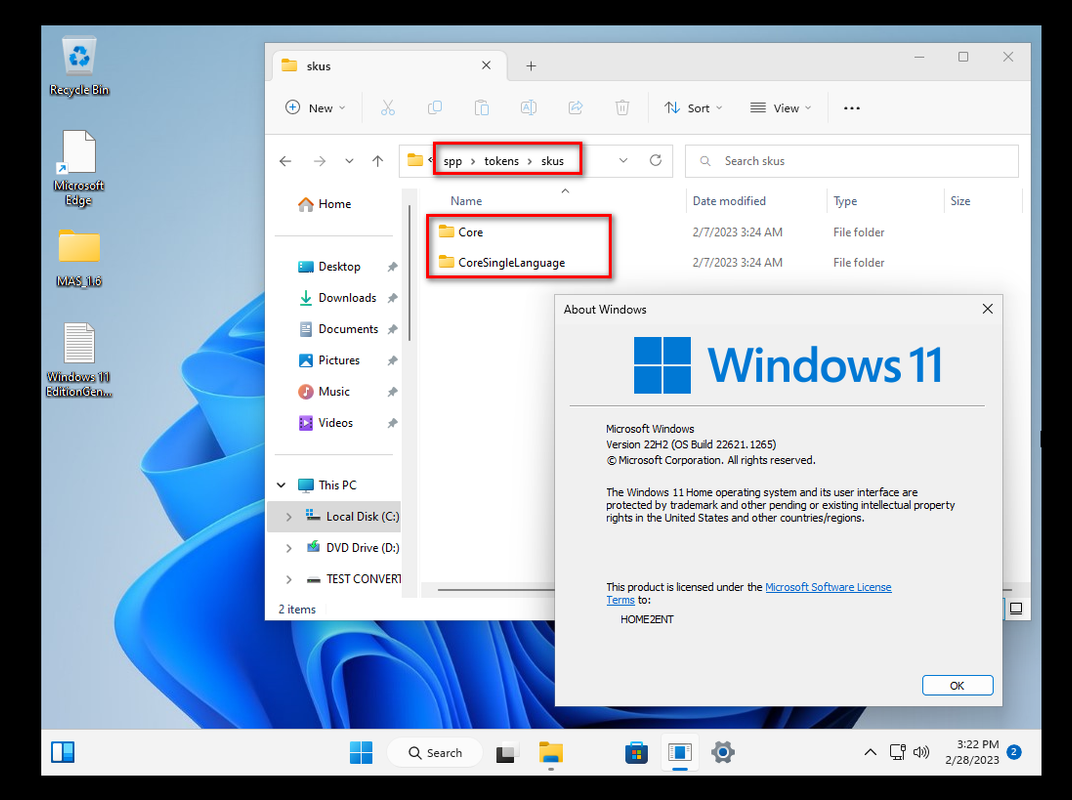Select the Windows 11 EditionGen text file
Image resolution: width=1072 pixels, height=800 pixels.
pos(79,360)
